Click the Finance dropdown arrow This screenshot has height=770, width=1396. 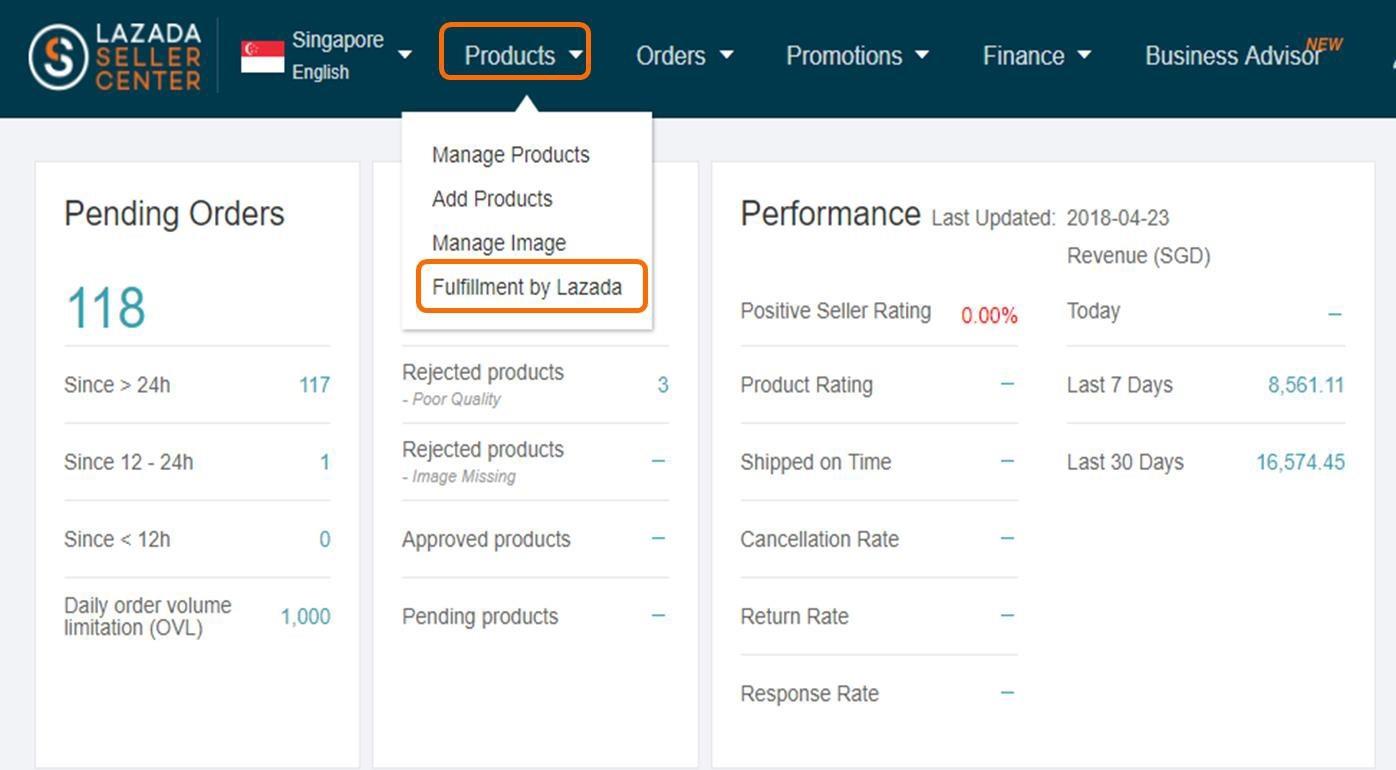[1084, 55]
